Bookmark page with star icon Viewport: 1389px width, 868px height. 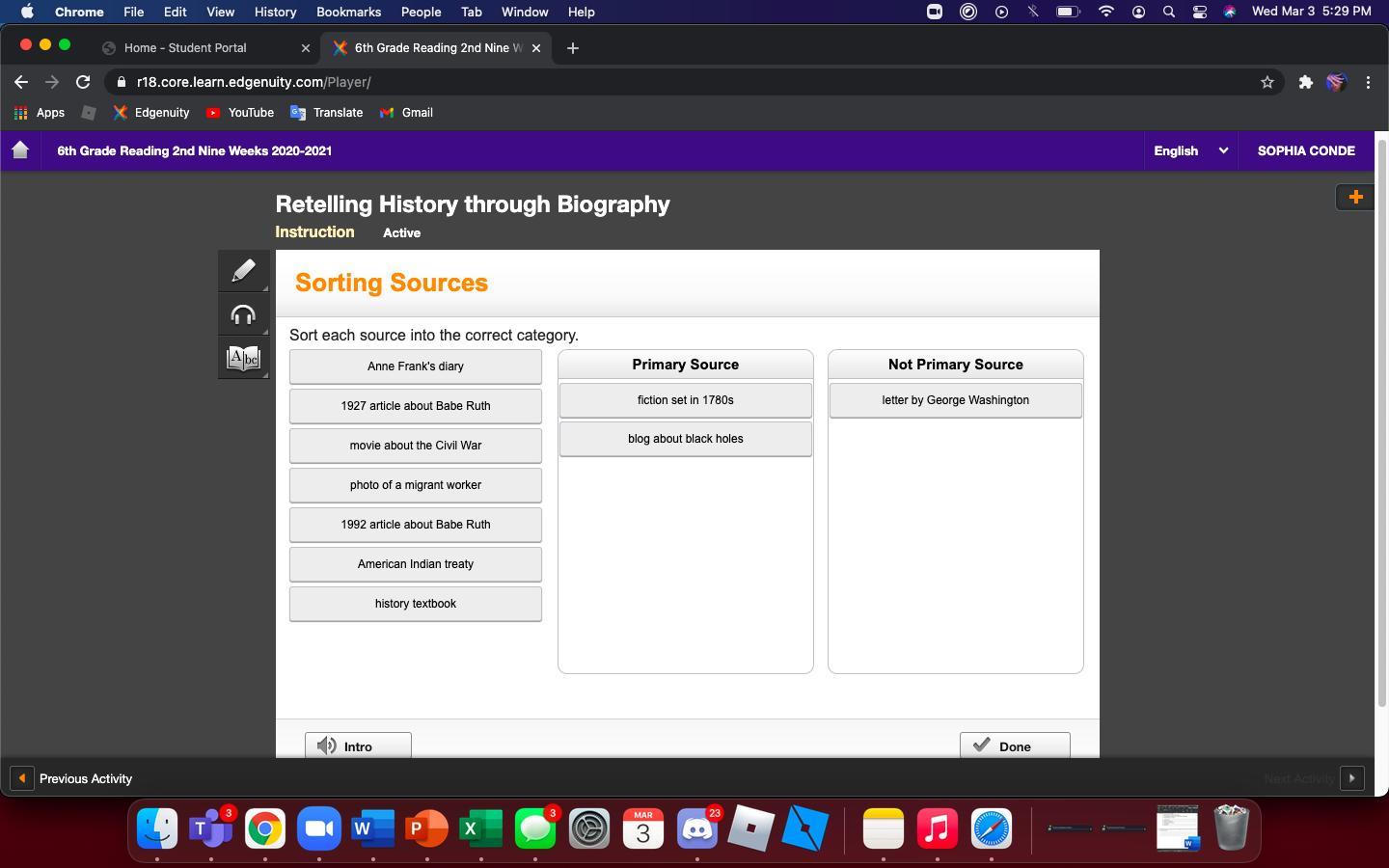pos(1267,82)
